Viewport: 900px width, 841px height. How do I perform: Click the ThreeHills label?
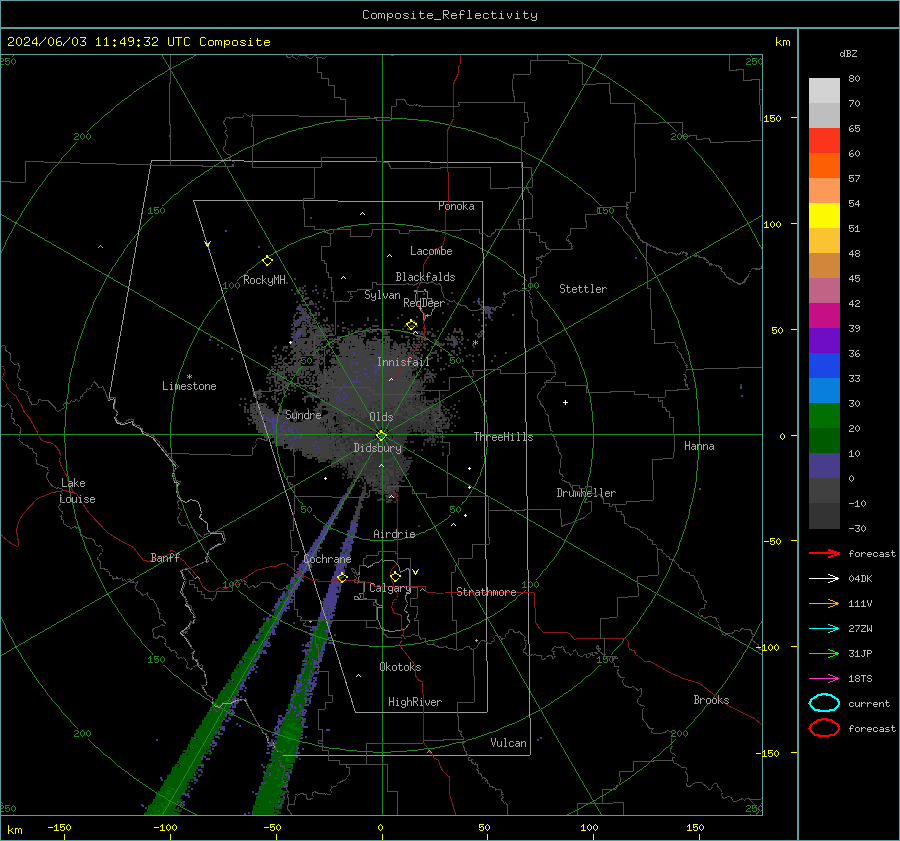point(503,437)
